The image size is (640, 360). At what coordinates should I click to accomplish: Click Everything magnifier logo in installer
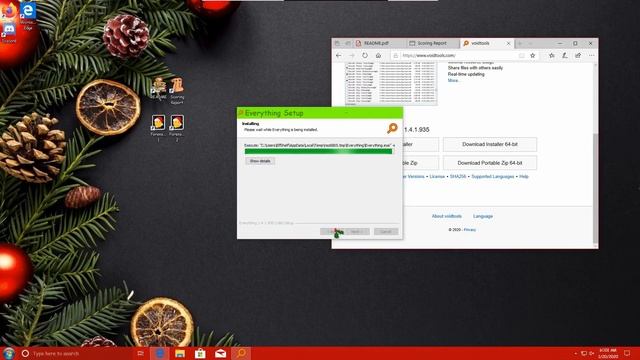pyautogui.click(x=392, y=128)
